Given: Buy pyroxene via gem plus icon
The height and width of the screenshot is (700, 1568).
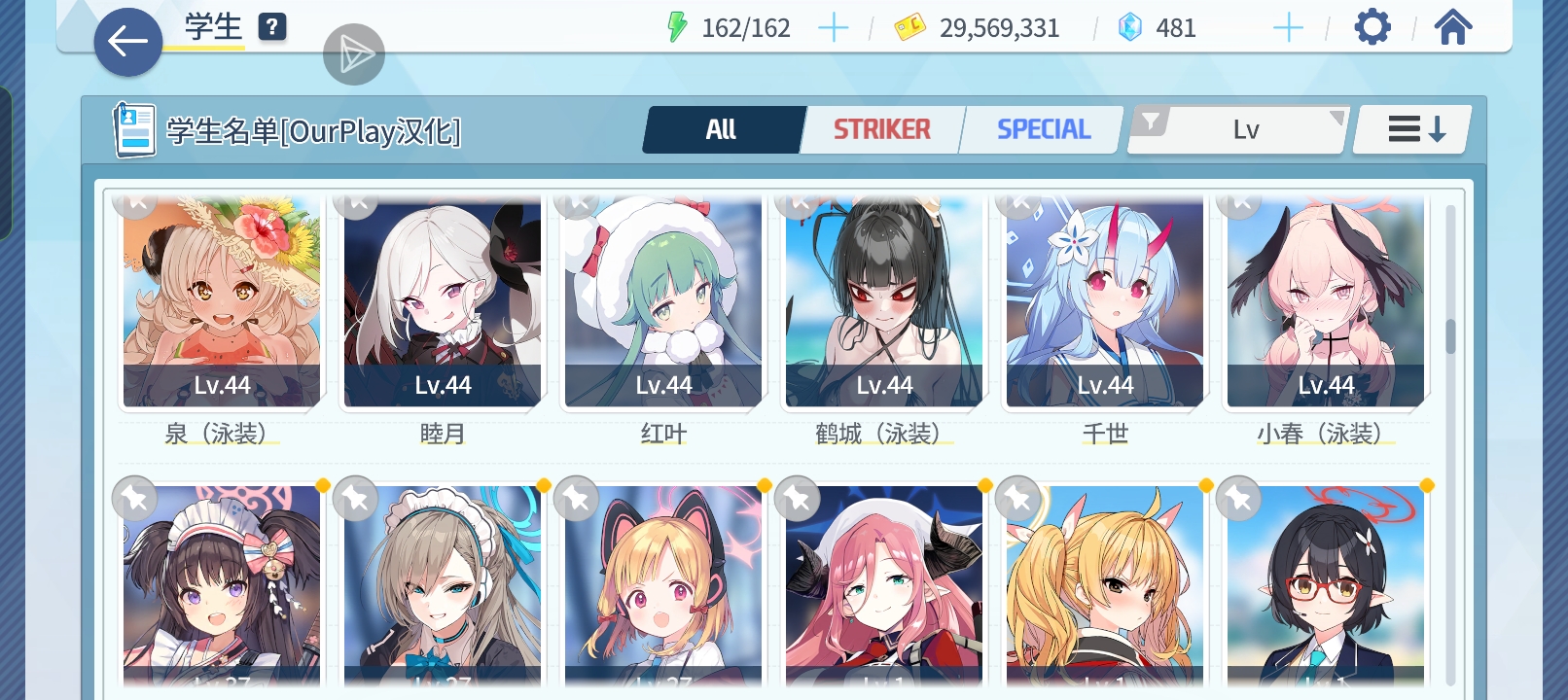Looking at the screenshot, I should click(1288, 28).
